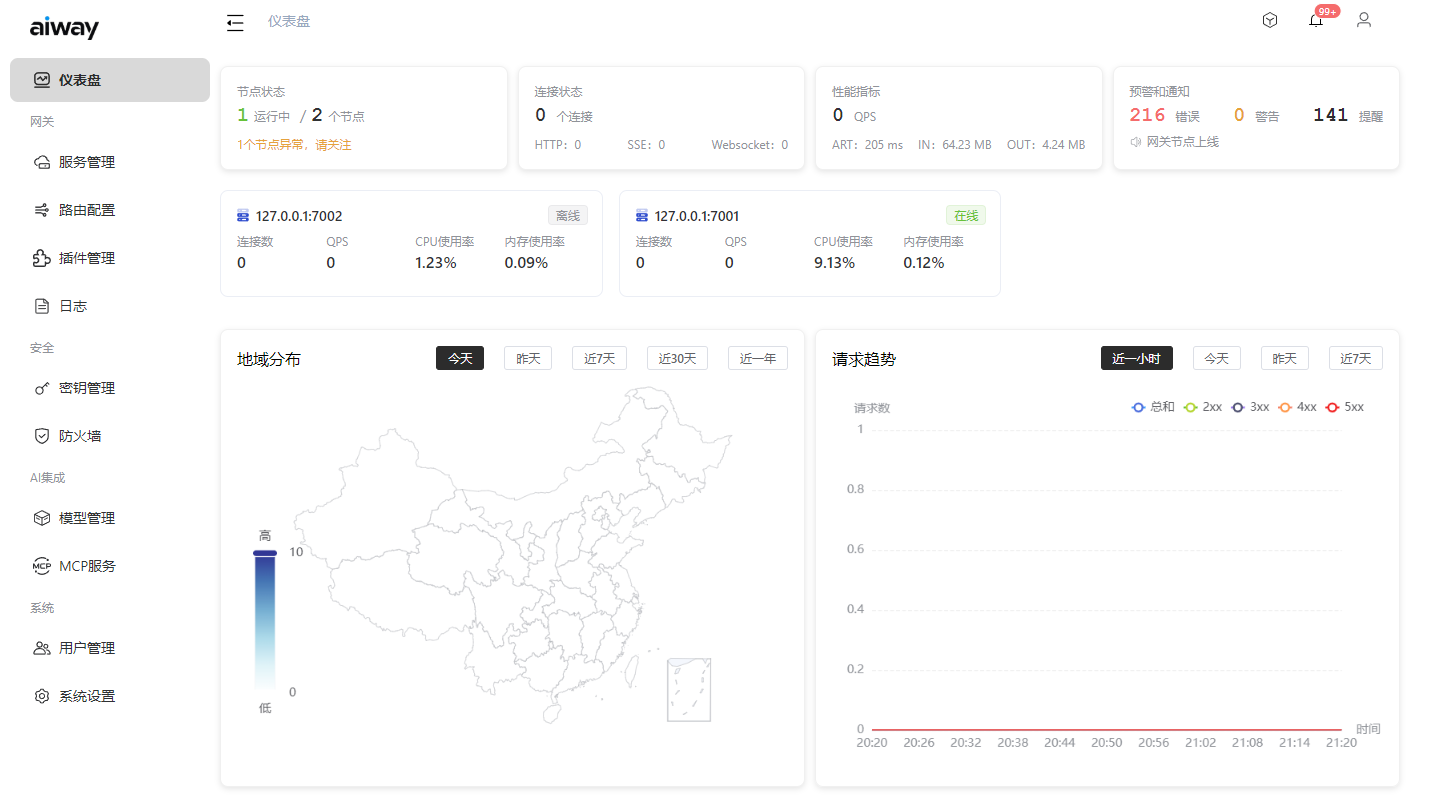Click the 216 错误 error count
This screenshot has width=1430, height=805.
(1148, 115)
